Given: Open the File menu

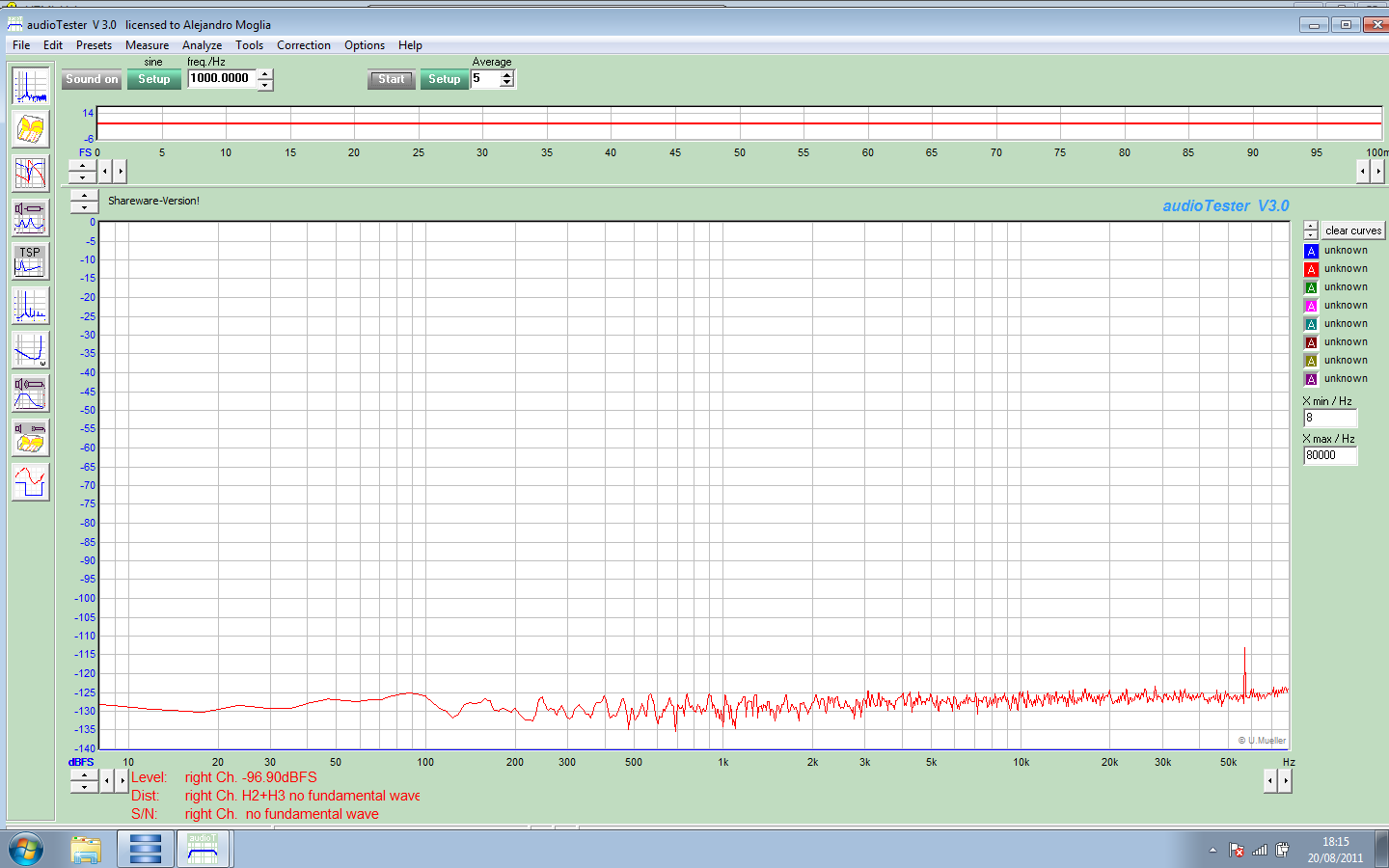Looking at the screenshot, I should (x=21, y=45).
